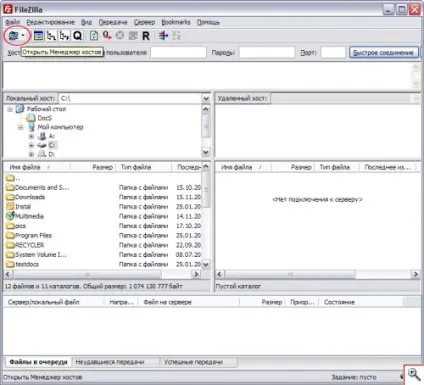Image resolution: width=424 pixels, height=385 pixels.
Task: Open the Редактирование menu
Action: click(x=51, y=22)
